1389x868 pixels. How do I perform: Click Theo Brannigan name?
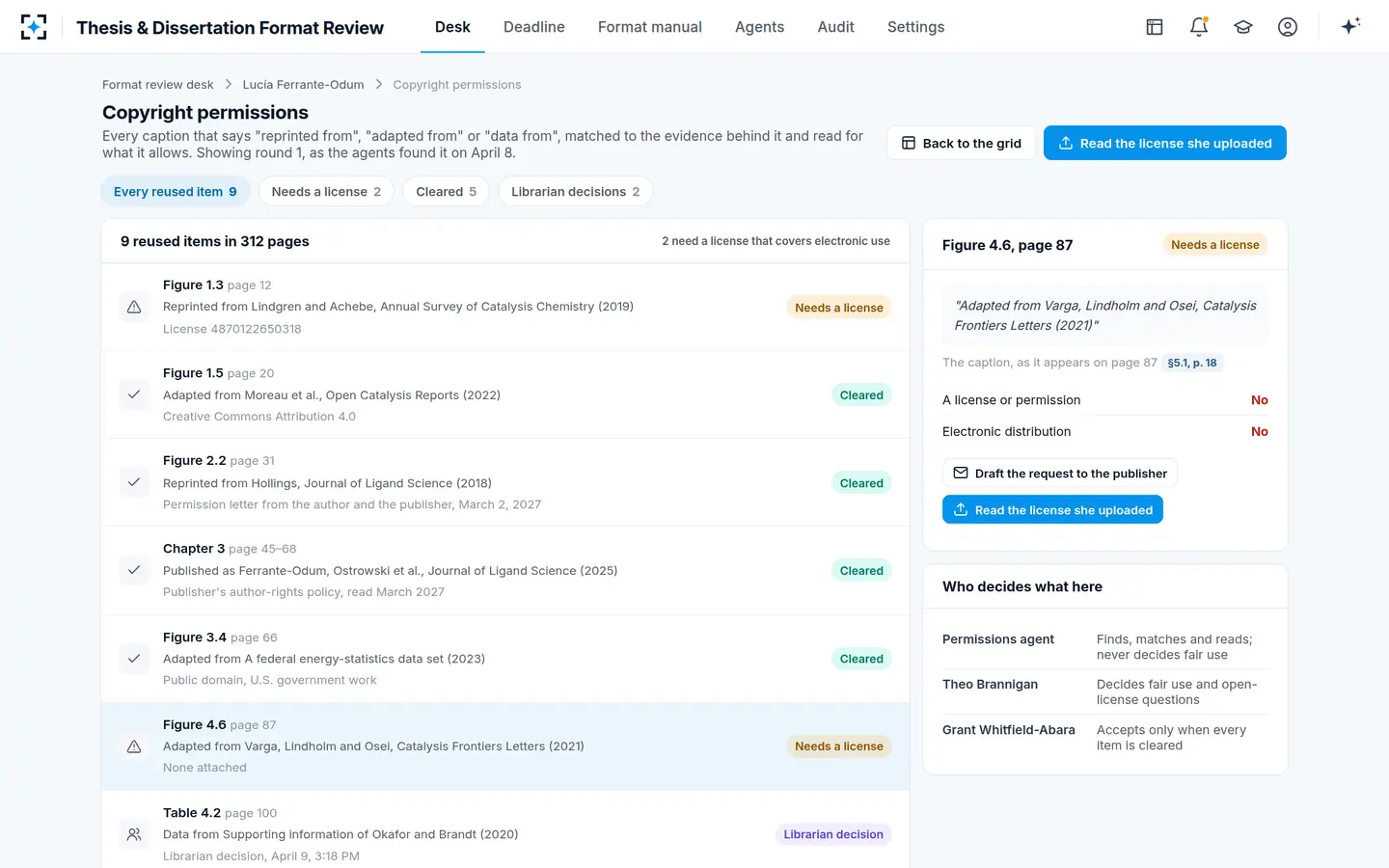tap(990, 684)
